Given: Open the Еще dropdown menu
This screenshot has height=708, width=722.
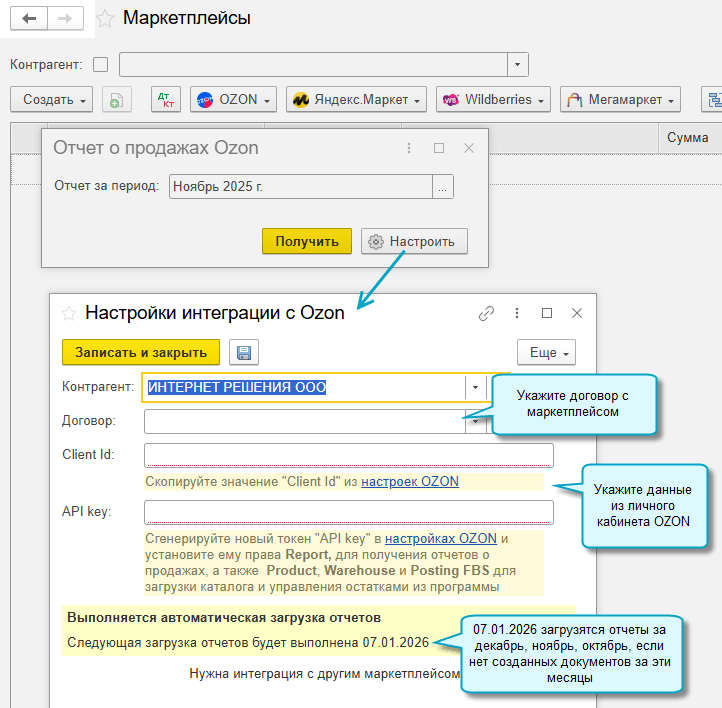Looking at the screenshot, I should click(547, 353).
